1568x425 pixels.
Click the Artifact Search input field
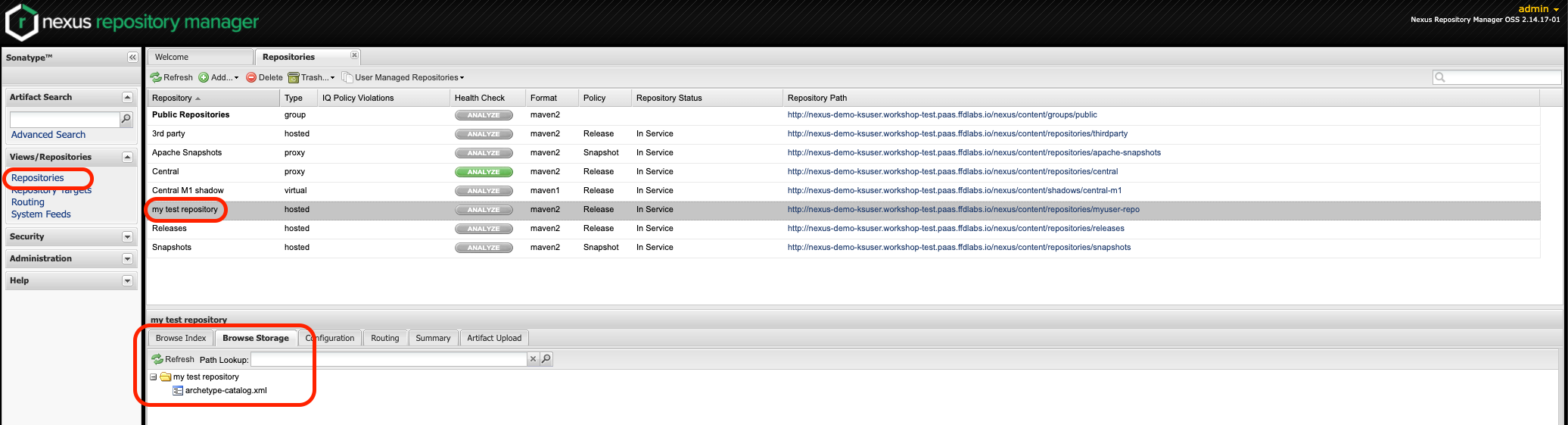point(65,120)
